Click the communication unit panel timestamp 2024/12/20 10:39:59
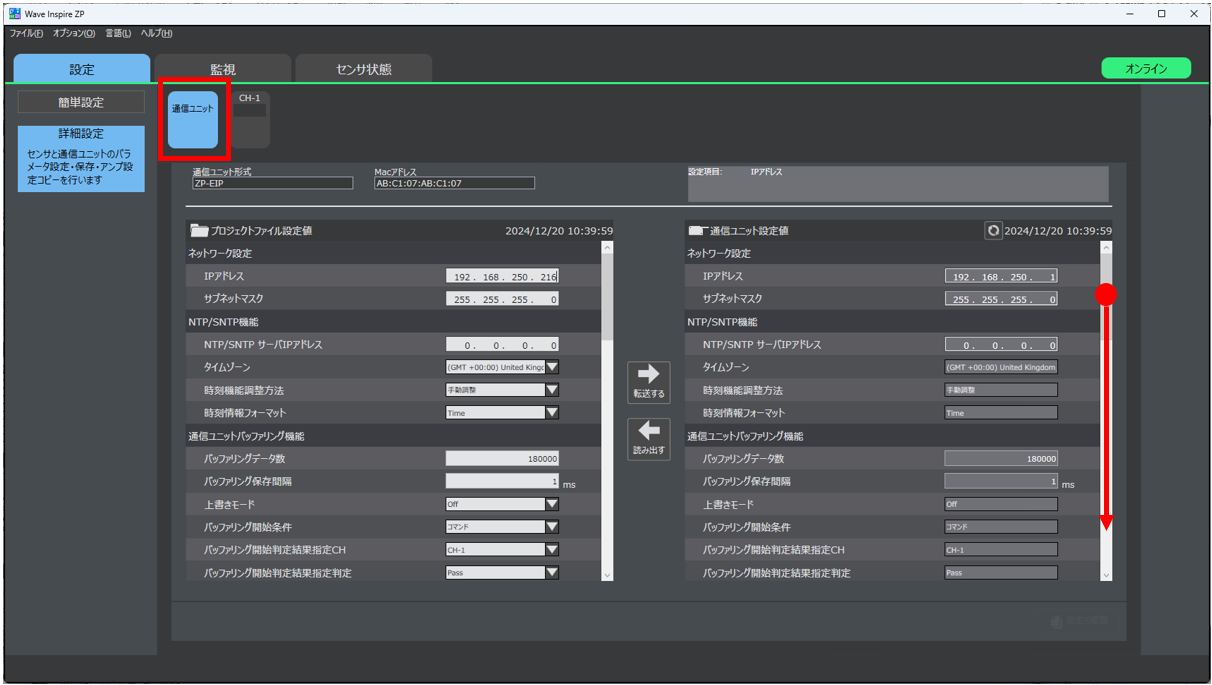Viewport: 1212px width, 685px height. (1058, 231)
